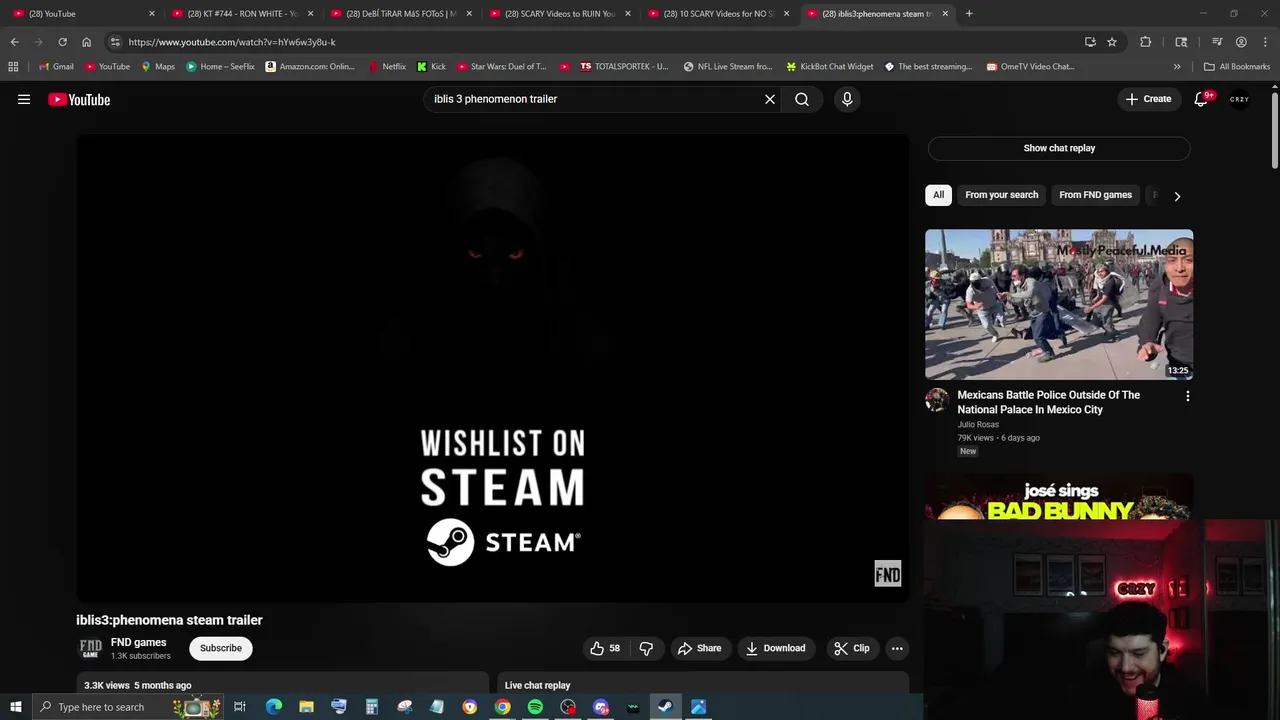Click the FND watermark in video player

[888, 573]
